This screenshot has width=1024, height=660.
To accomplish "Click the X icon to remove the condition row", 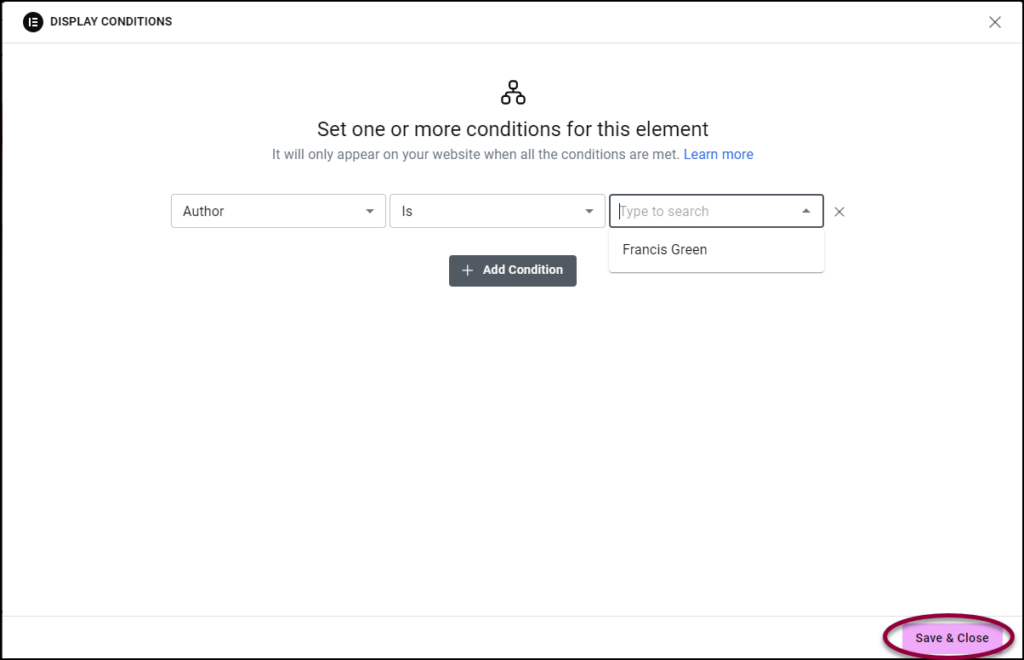I will pyautogui.click(x=839, y=211).
